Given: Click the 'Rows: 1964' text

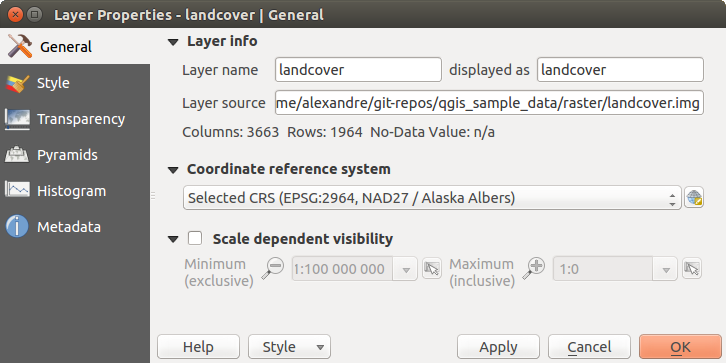Looking at the screenshot, I should point(325,132).
